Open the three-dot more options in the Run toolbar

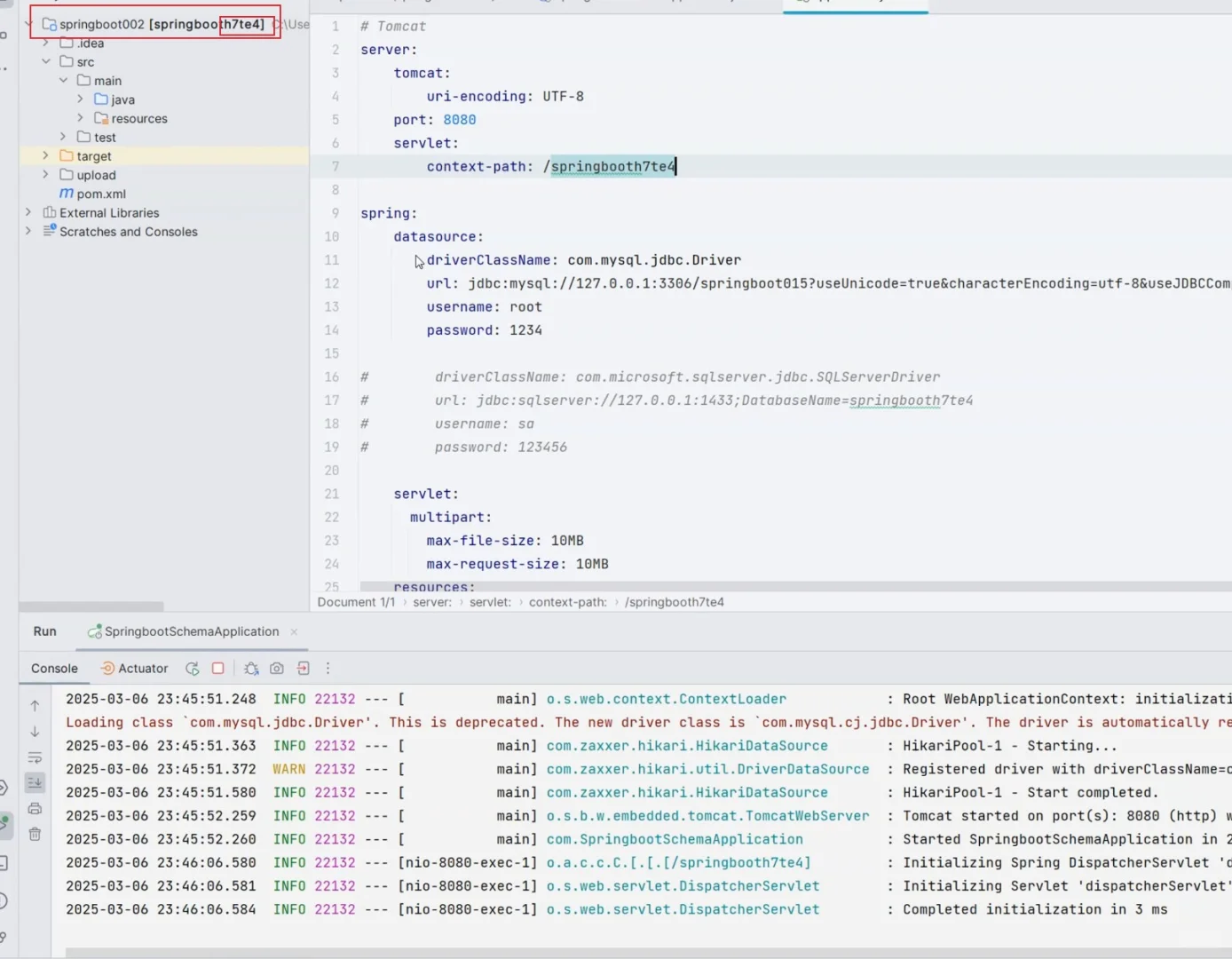tap(328, 668)
